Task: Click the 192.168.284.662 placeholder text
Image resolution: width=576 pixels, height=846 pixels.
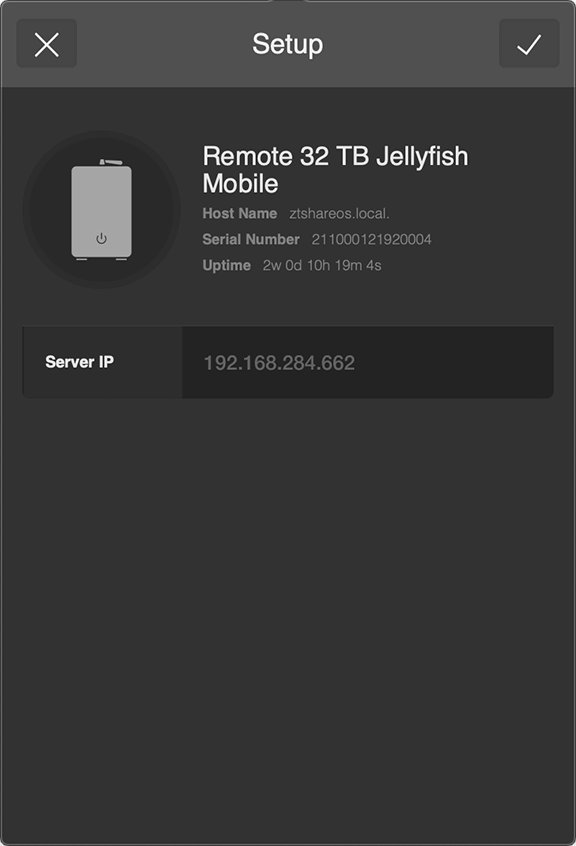Action: coord(279,363)
